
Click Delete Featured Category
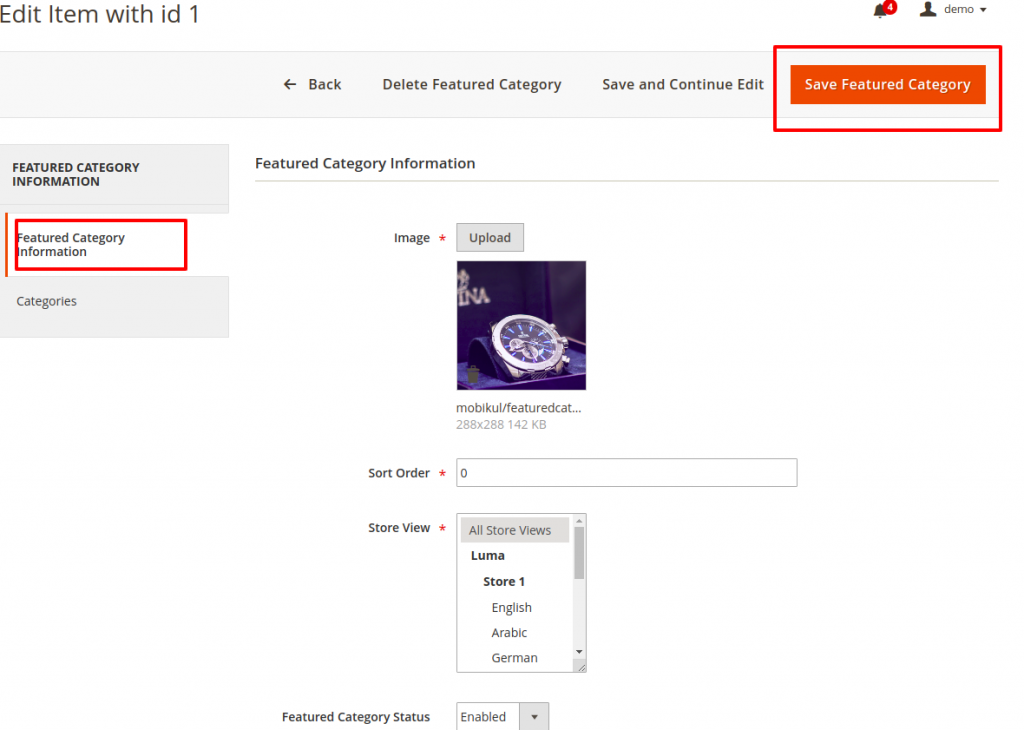click(x=471, y=85)
